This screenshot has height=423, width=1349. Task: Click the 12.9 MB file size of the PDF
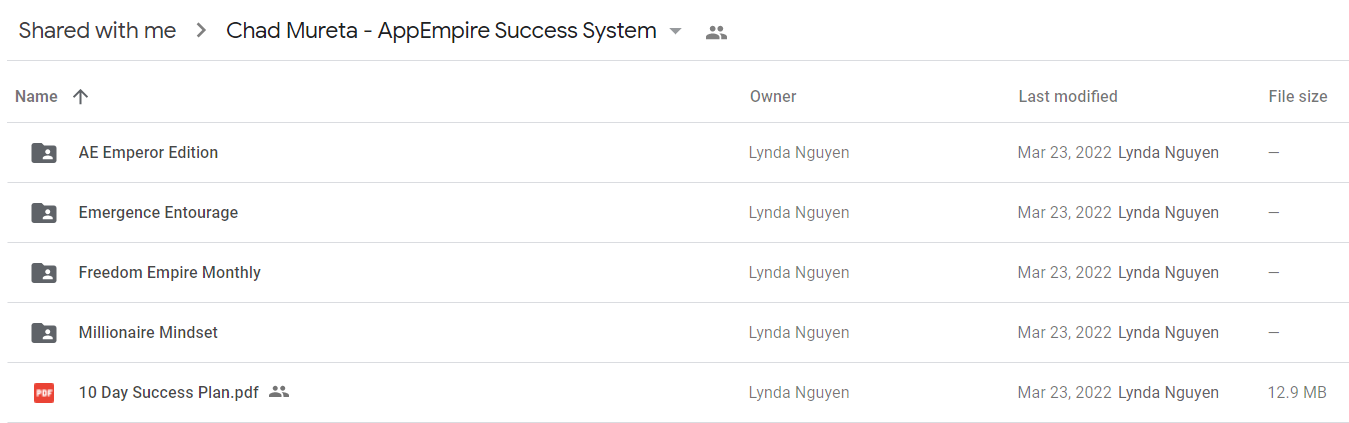[x=1297, y=393]
